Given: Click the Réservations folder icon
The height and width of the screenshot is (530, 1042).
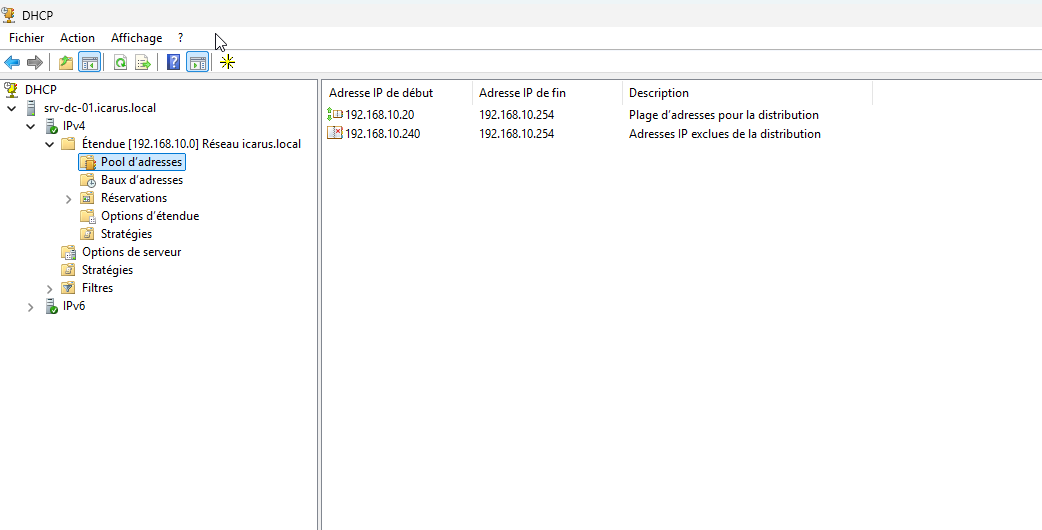Looking at the screenshot, I should [x=87, y=198].
